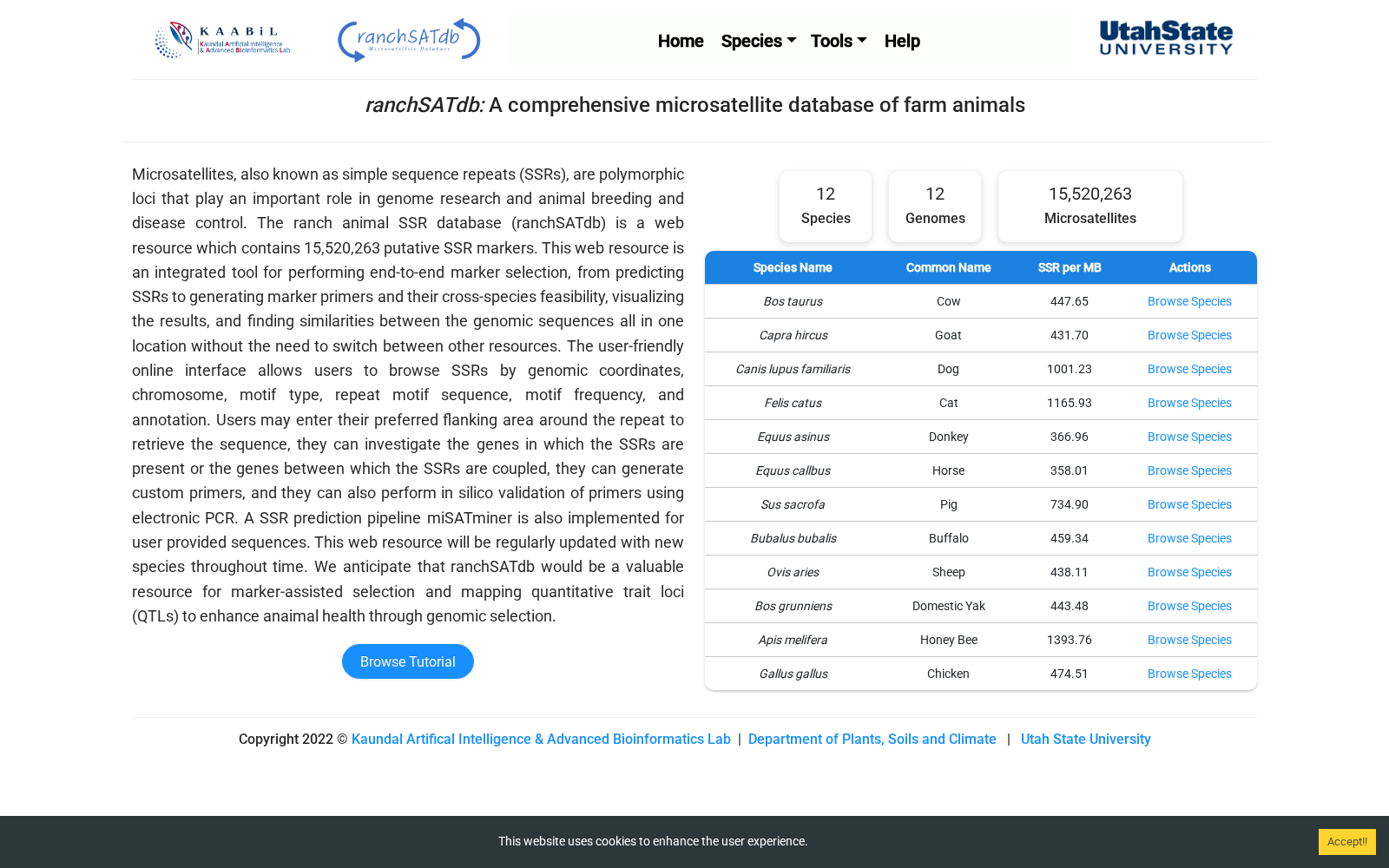Open Kaundal Artifical Intelligence & Advanced Bioinformatics Lab link
The width and height of the screenshot is (1389, 868).
point(541,740)
